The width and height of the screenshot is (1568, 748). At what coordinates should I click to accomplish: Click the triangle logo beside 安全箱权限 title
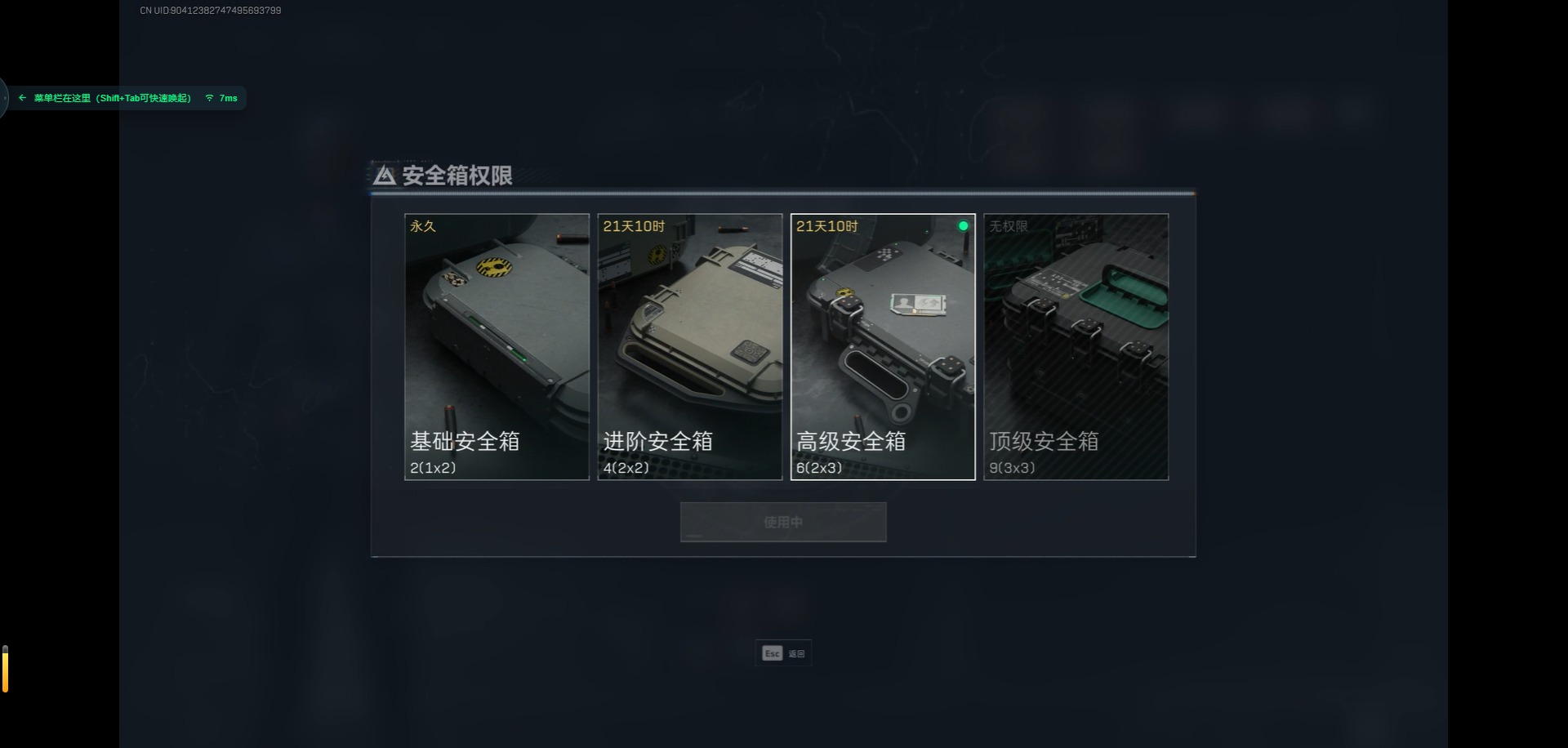coord(385,175)
